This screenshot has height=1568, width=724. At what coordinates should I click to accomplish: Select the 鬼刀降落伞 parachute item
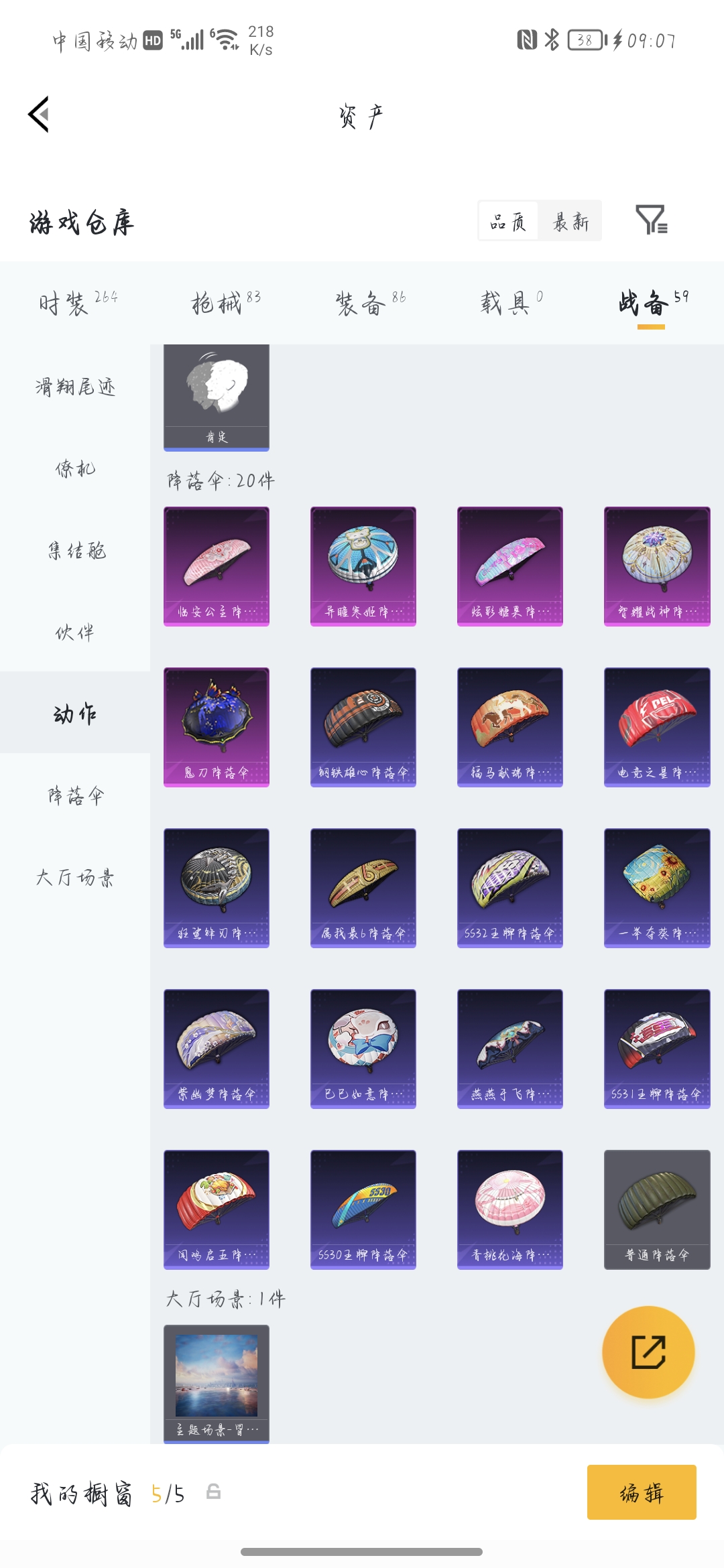(217, 727)
